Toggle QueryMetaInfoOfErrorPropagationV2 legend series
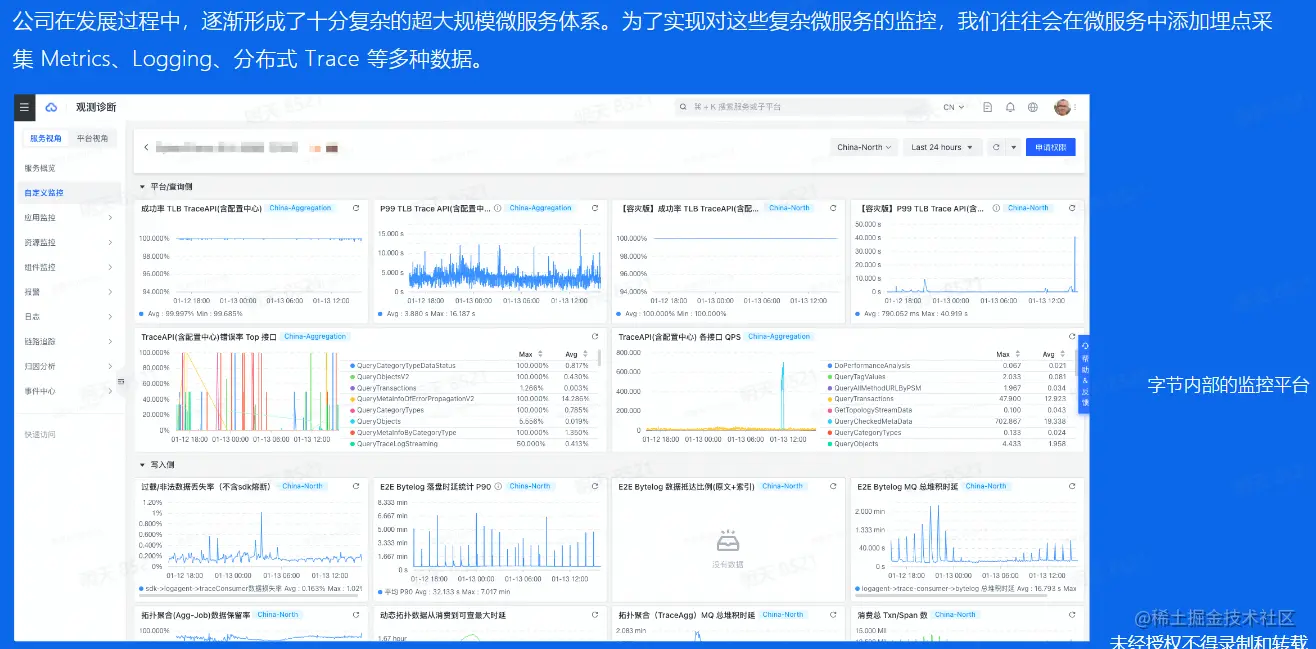This screenshot has height=649, width=1316. (411, 399)
